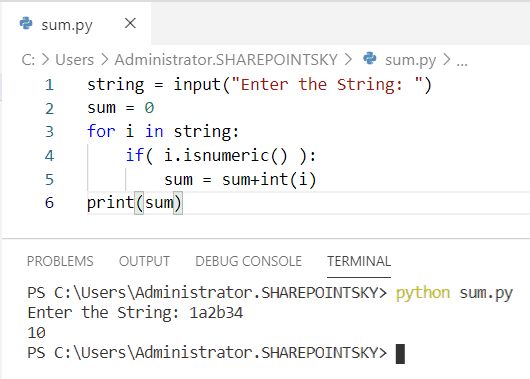Click the sum.py breadcrumb item
Viewport: 530px width, 379px height.
click(x=410, y=61)
